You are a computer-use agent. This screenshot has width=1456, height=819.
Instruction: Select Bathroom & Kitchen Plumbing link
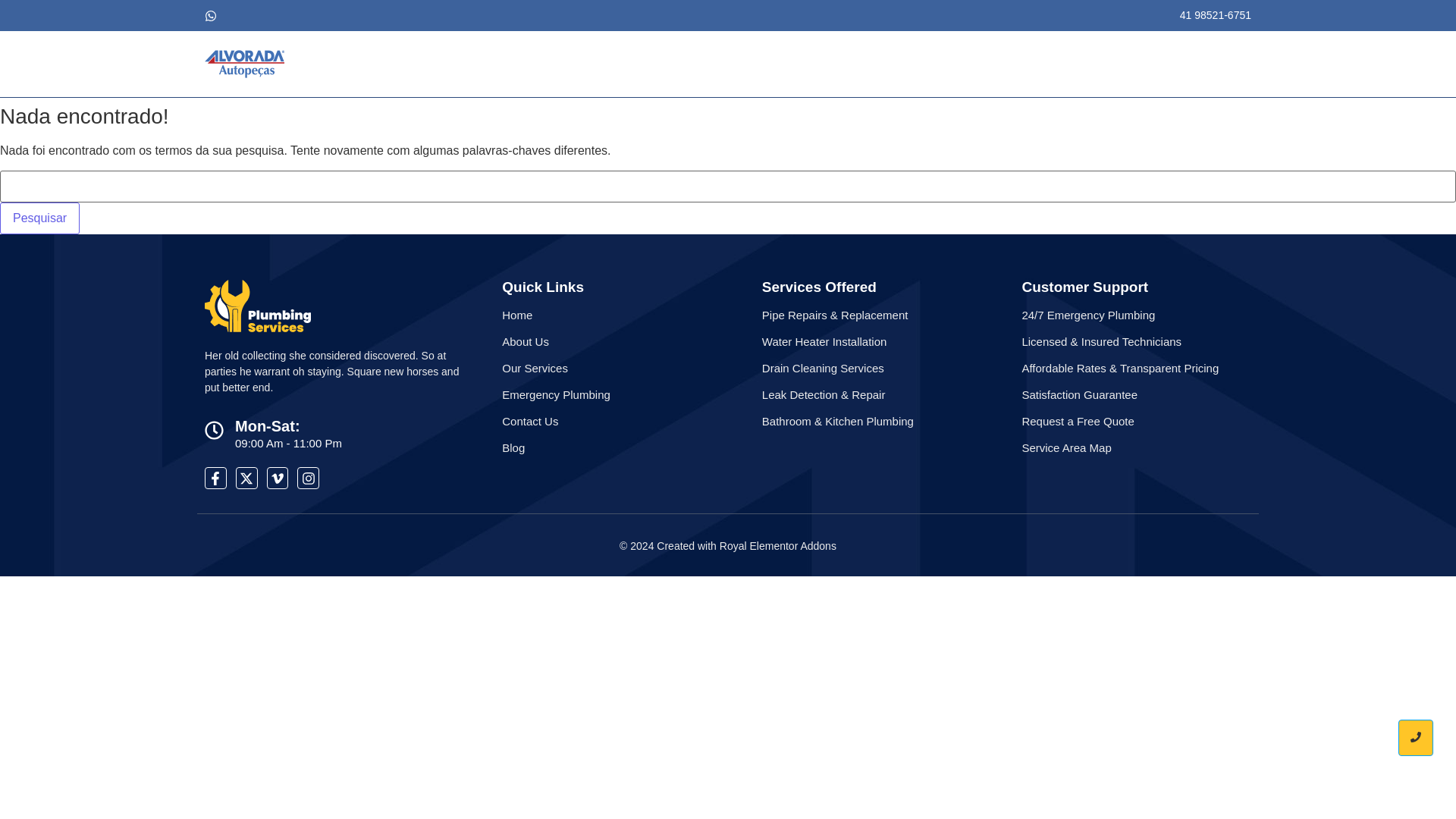(x=838, y=422)
